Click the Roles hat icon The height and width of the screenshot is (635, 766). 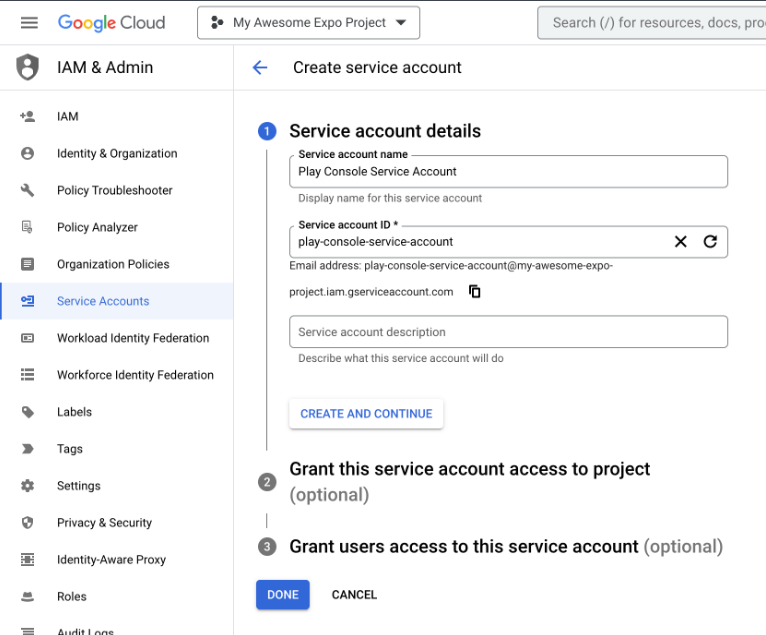(27, 596)
